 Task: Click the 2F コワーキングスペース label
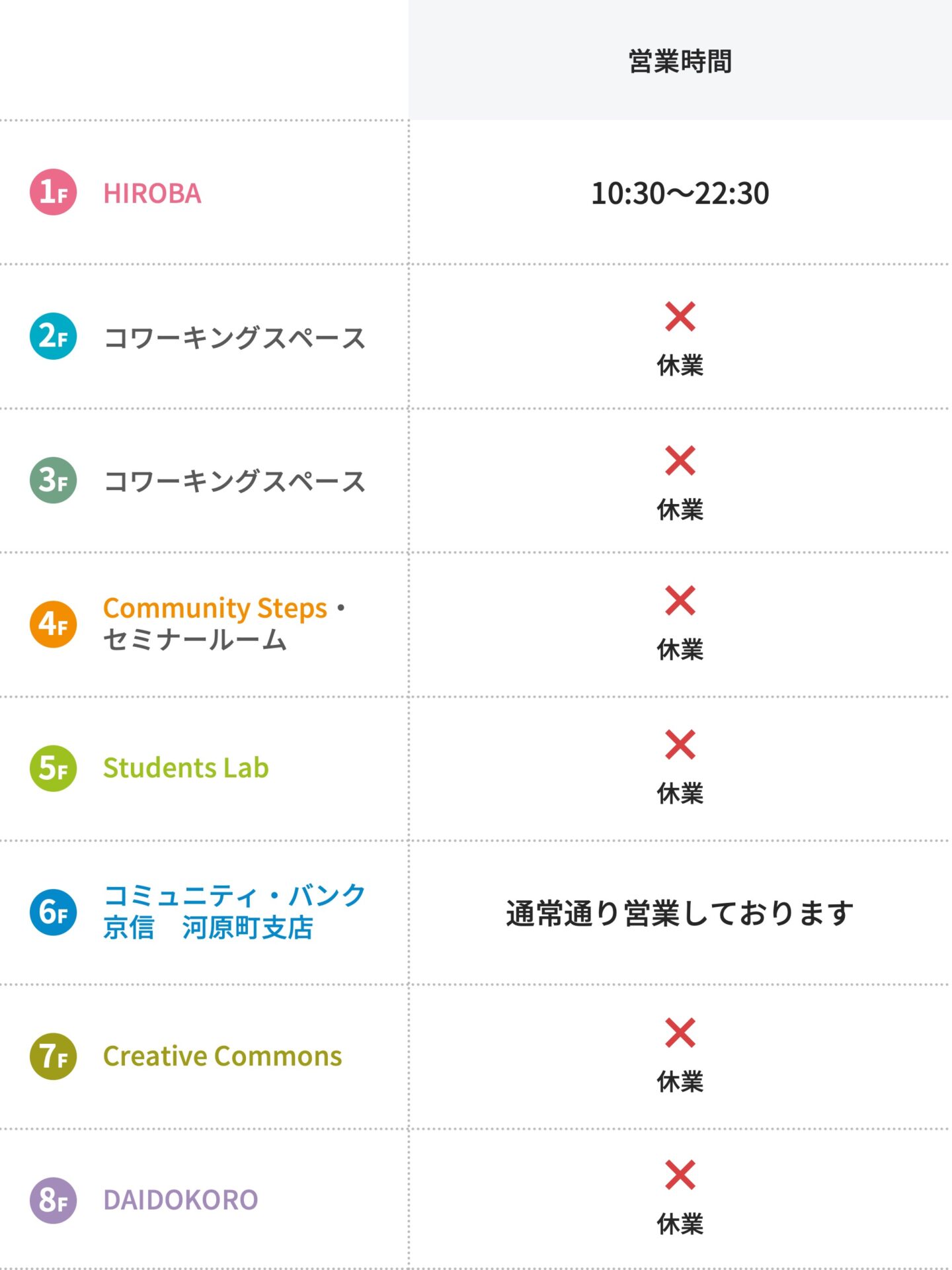[234, 337]
